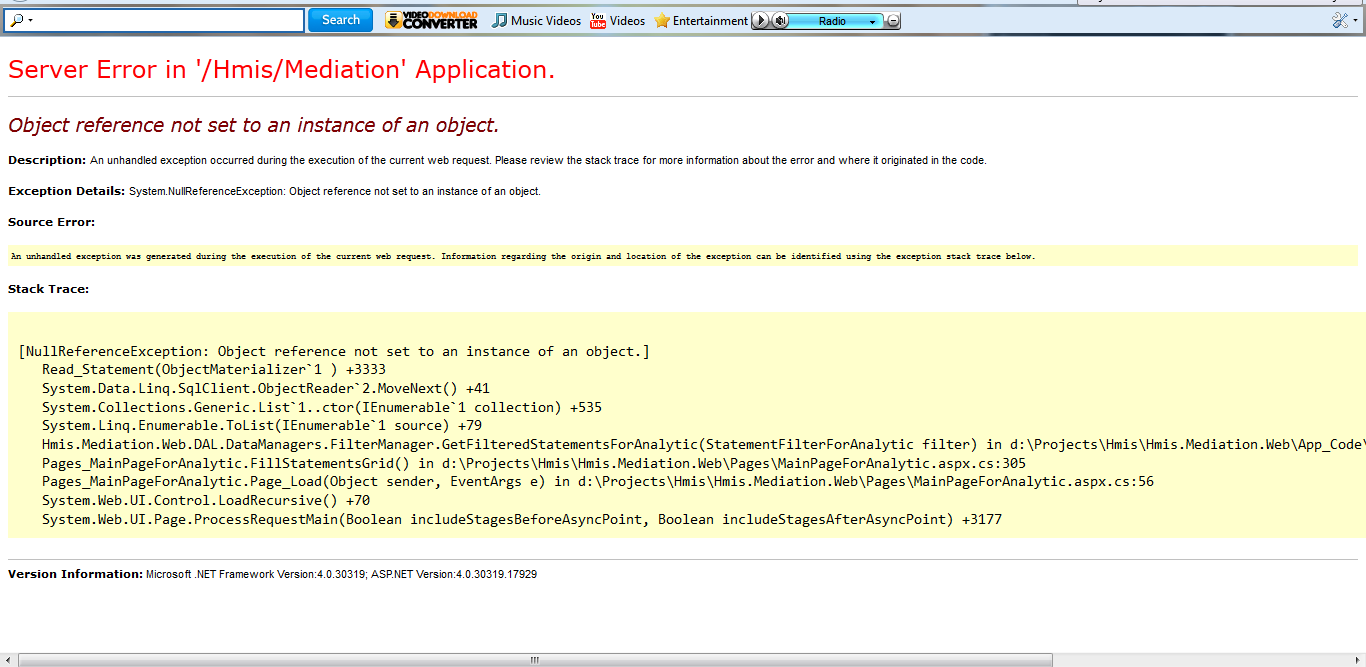Click the NullReferenceException stack trace line
Screen dimensions: 1366x667
coord(334,351)
